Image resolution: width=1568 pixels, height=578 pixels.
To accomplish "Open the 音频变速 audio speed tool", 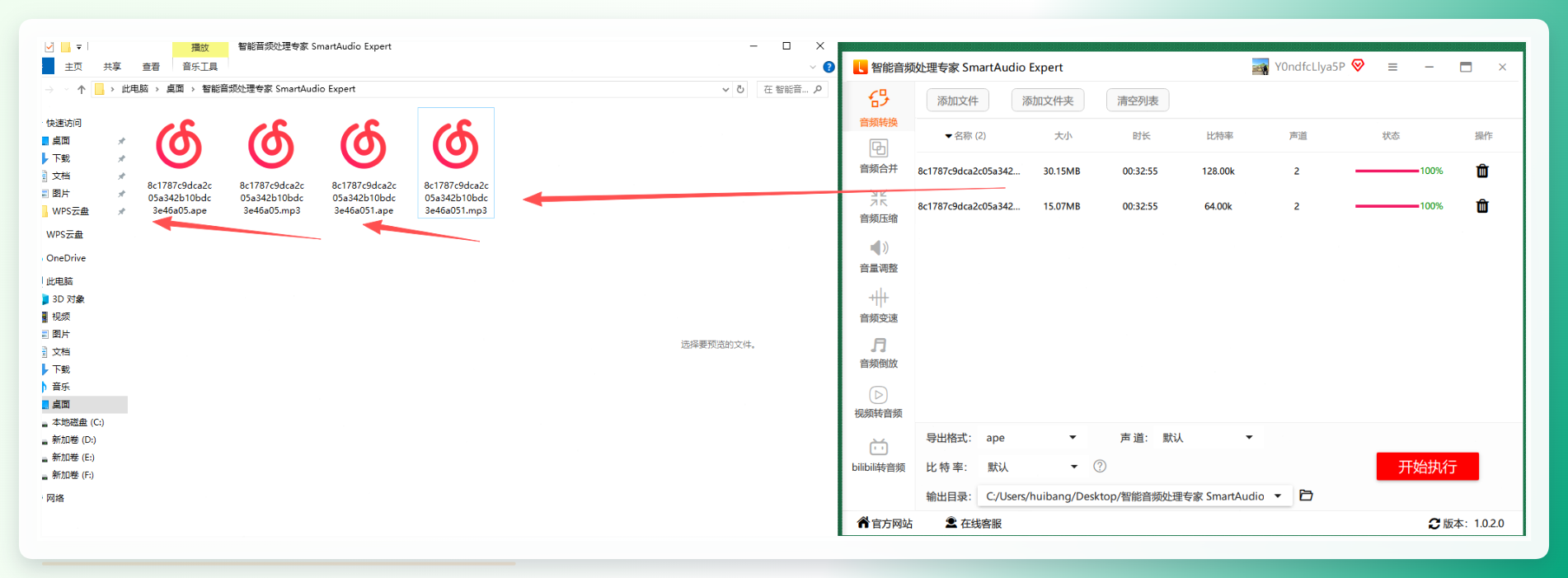I will [x=878, y=305].
